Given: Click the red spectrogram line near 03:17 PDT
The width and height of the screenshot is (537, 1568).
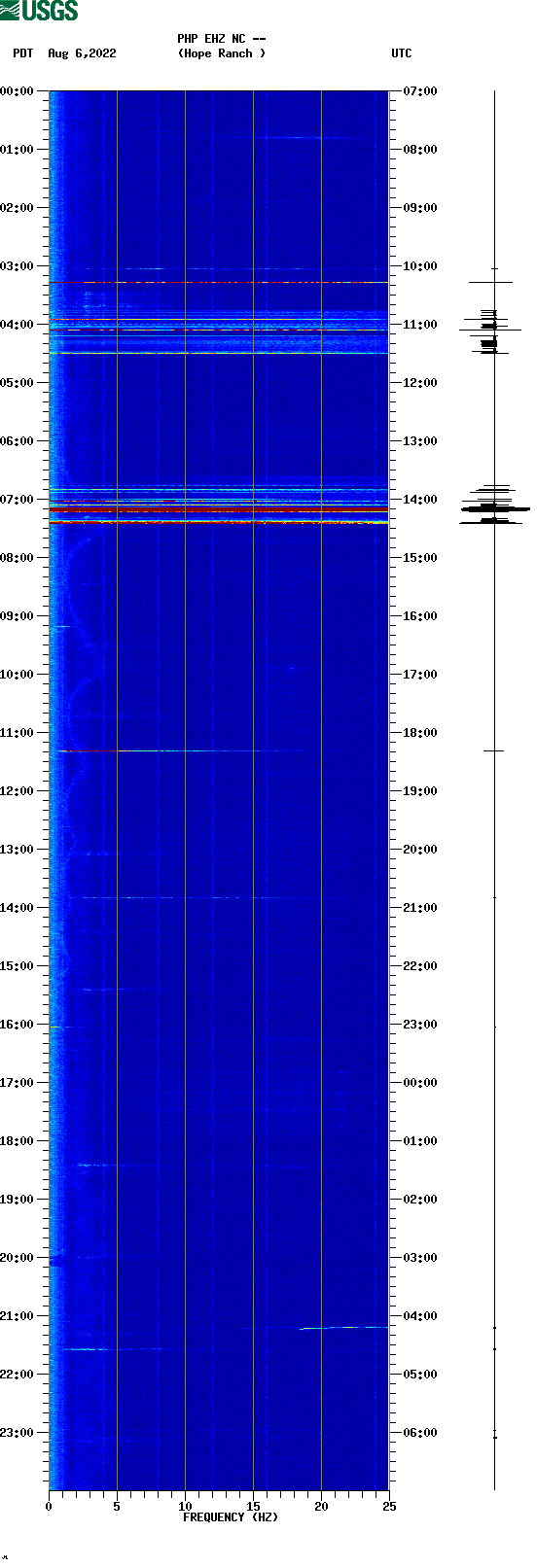Looking at the screenshot, I should click(x=219, y=282).
